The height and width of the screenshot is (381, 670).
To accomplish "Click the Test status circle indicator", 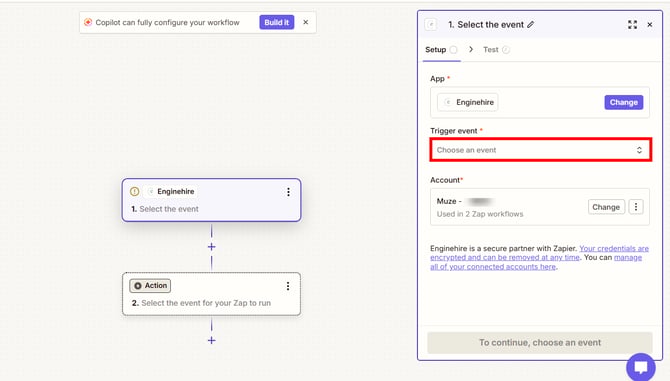I will click(x=506, y=50).
